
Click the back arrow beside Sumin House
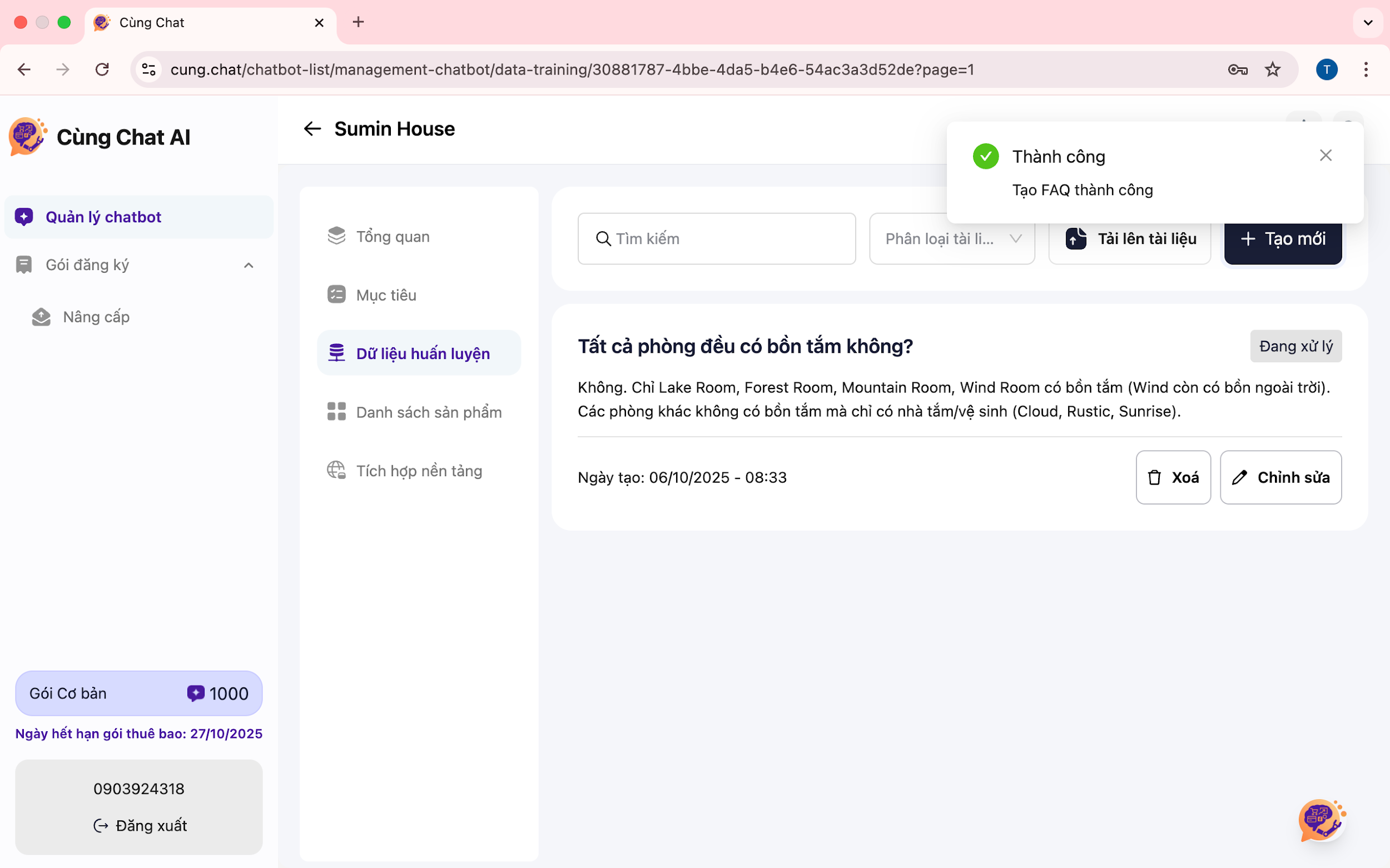coord(312,128)
